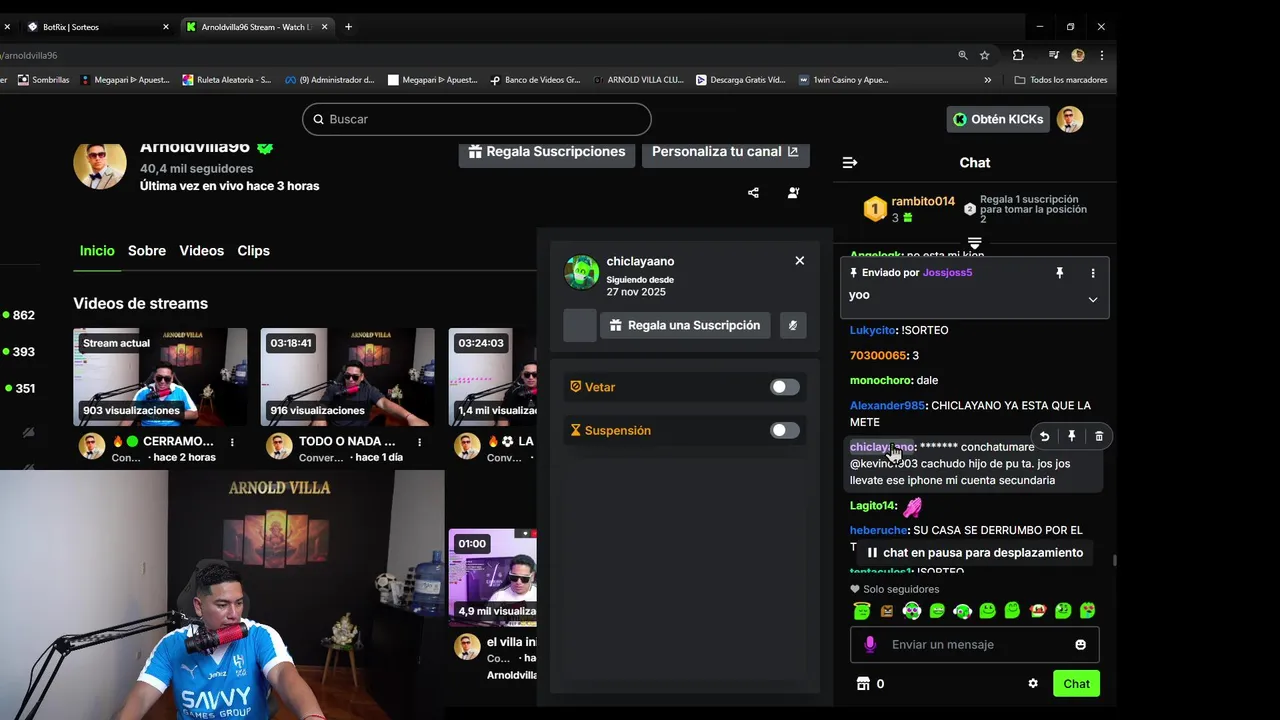The height and width of the screenshot is (720, 1280).
Task: Toggle the Vetar ban switch
Action: tap(785, 387)
